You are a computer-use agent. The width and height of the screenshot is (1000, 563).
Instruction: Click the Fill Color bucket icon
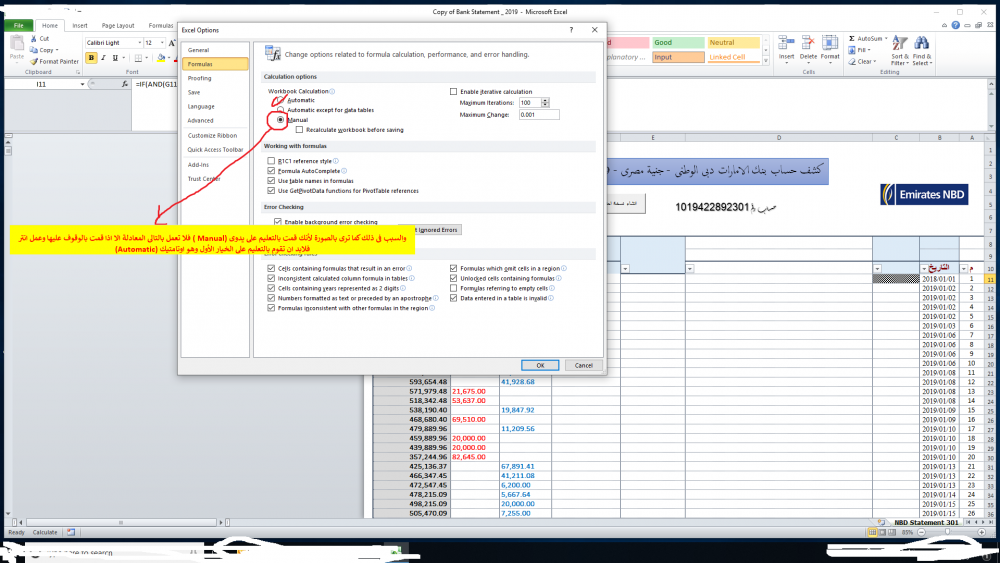click(x=161, y=58)
